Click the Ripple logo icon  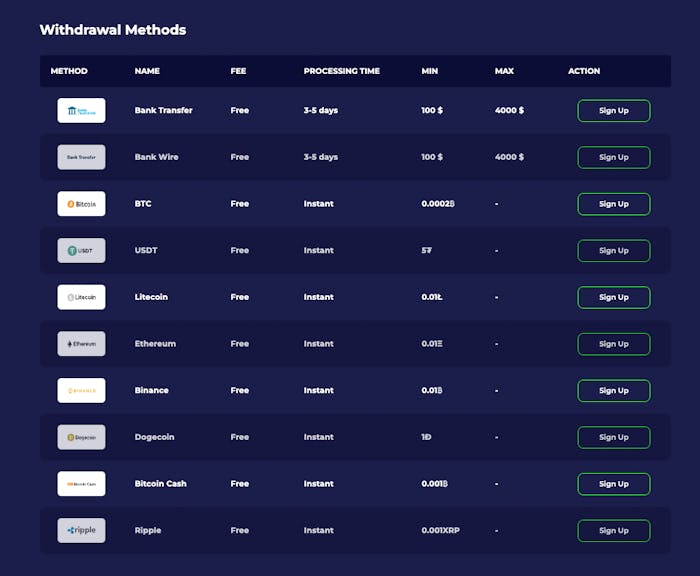[x=81, y=530]
